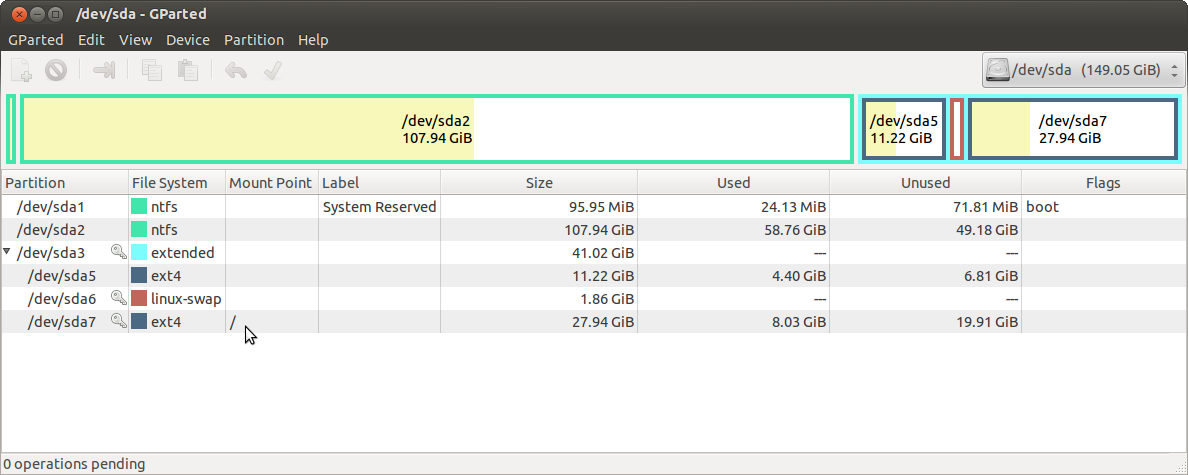Image resolution: width=1188 pixels, height=475 pixels.
Task: Click the key icon beside /dev/sda7
Action: click(118, 321)
